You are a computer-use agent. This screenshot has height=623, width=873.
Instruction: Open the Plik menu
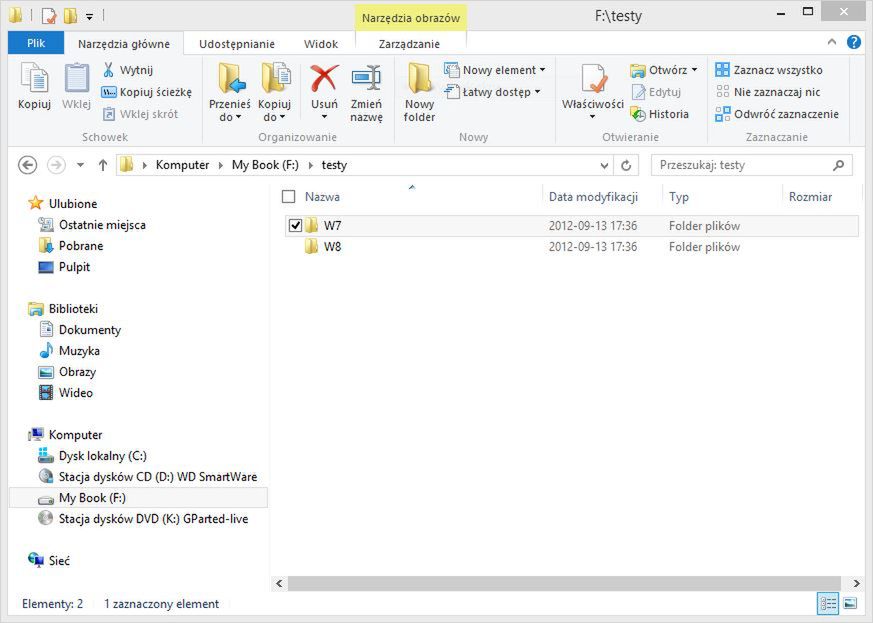point(36,43)
